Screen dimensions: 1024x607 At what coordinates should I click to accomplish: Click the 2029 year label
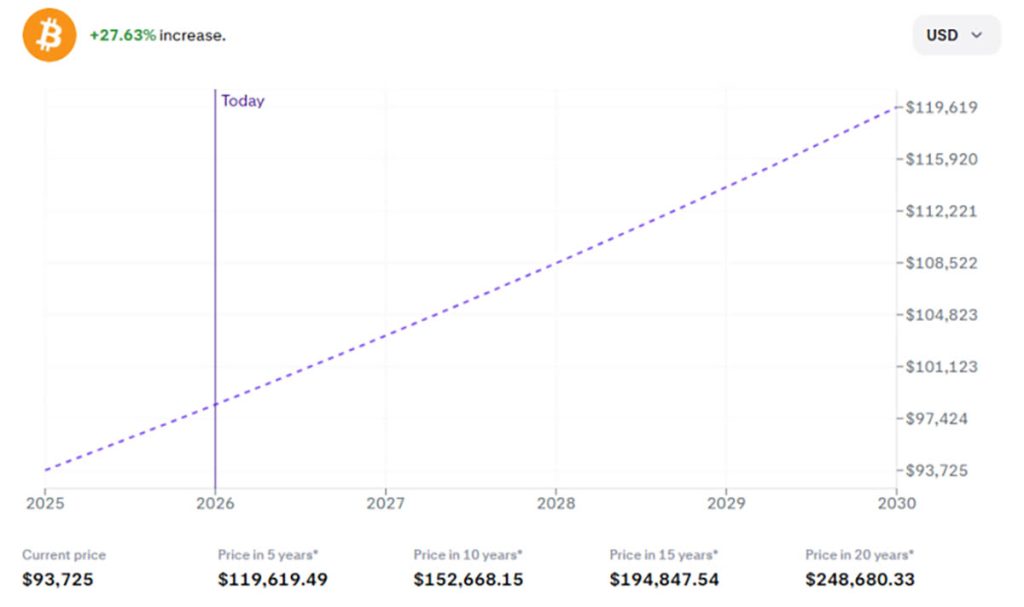point(726,503)
